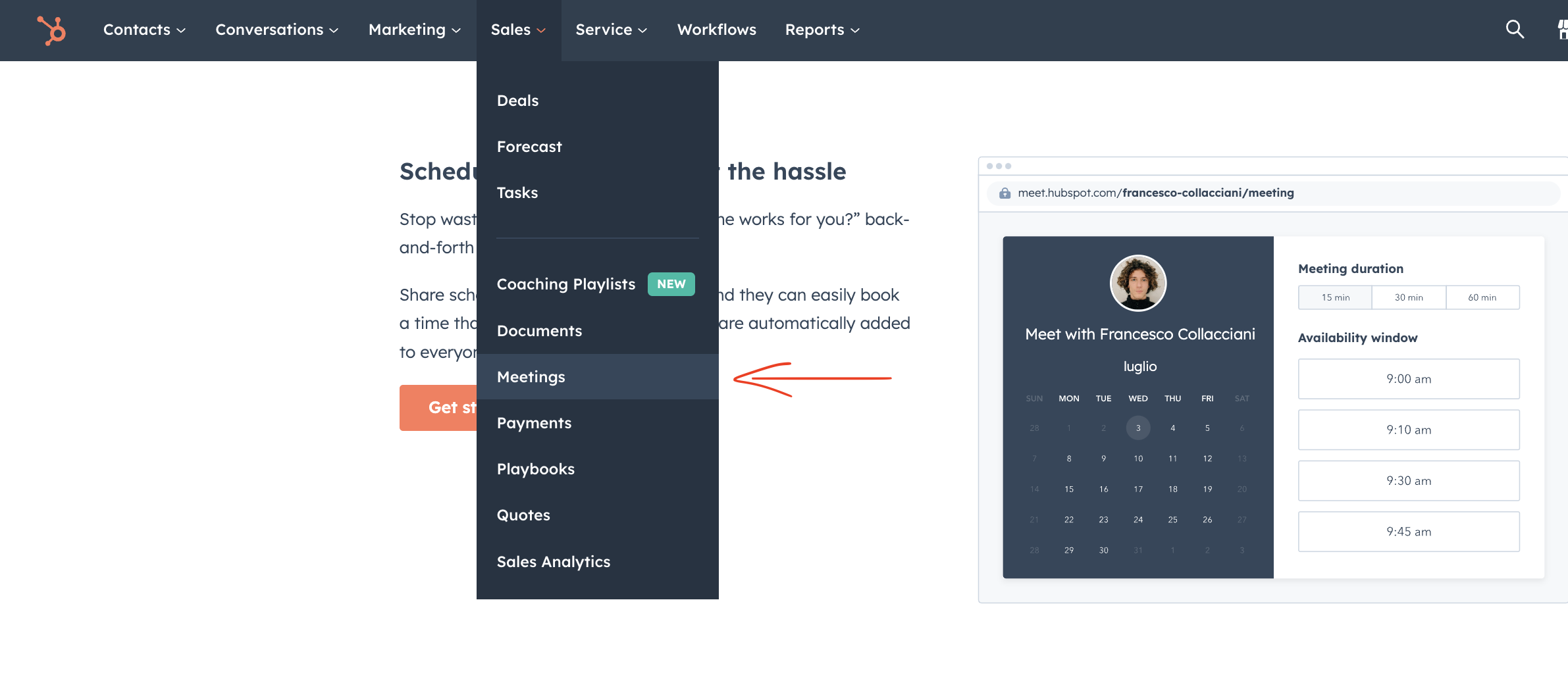This screenshot has height=700, width=1568.
Task: Click the HubSpot sprocket logo
Action: [52, 30]
